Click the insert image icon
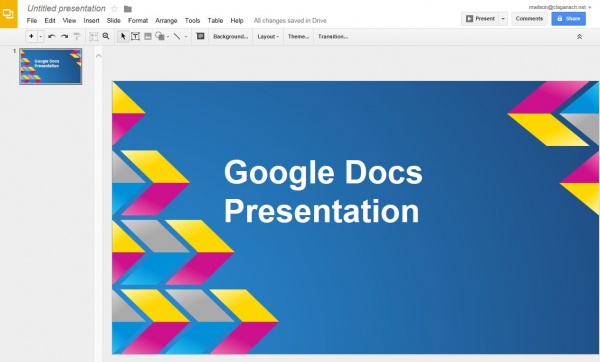This screenshot has height=362, width=600. click(148, 36)
